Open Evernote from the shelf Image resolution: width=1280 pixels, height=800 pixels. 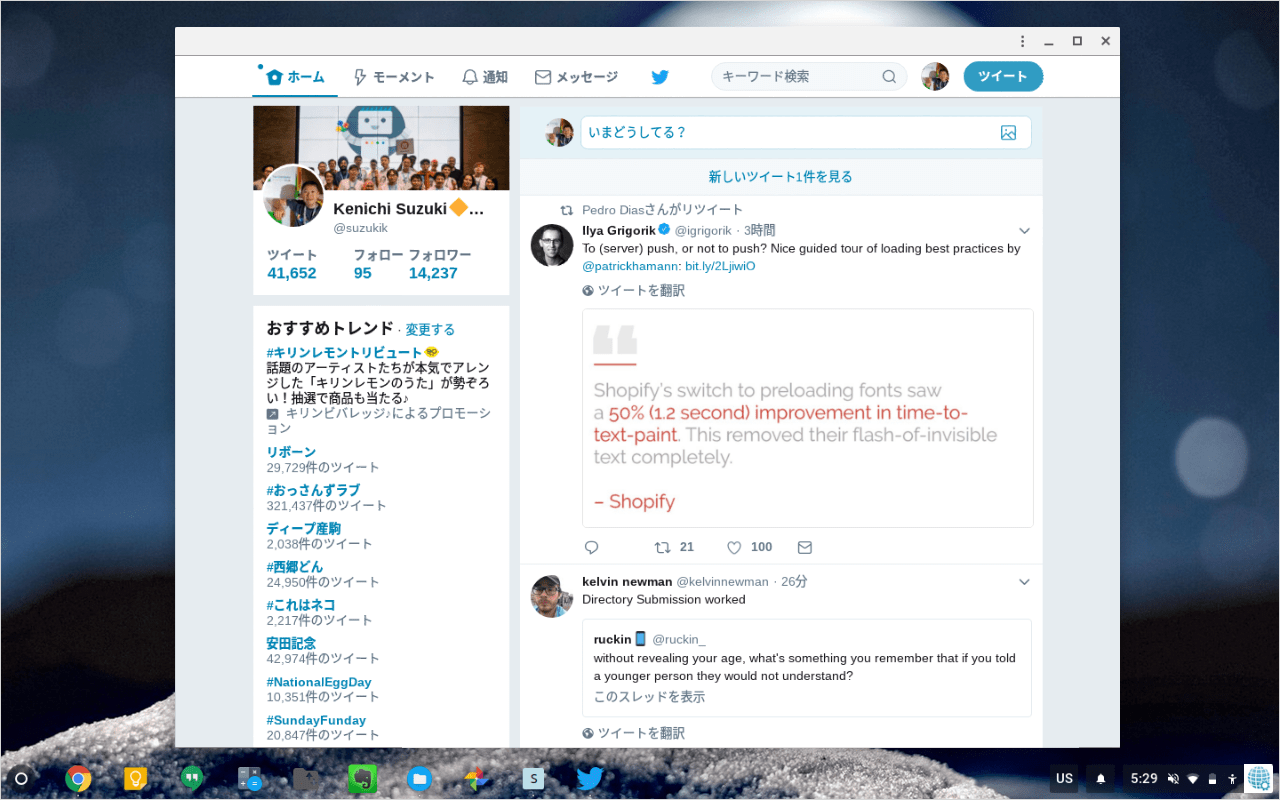click(x=362, y=778)
